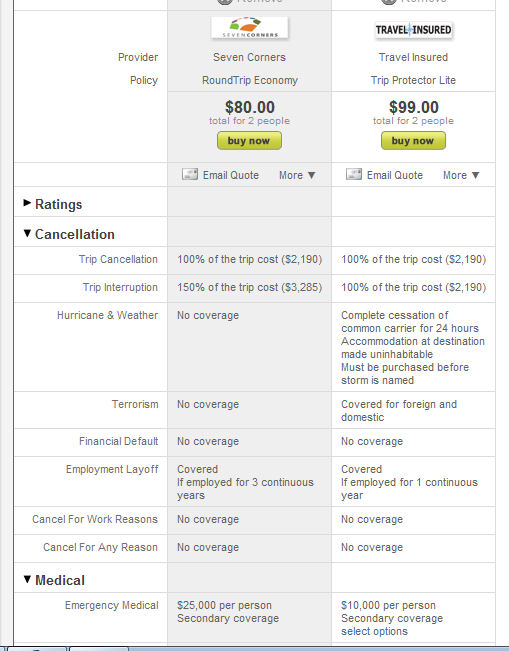
Task: Expand the Ratings section
Action: pos(53,204)
